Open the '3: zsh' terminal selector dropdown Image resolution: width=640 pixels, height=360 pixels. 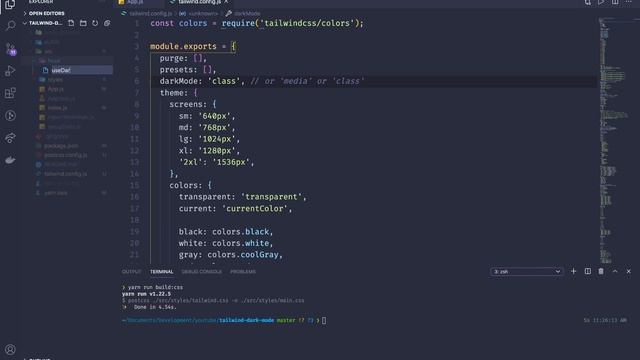(527, 271)
